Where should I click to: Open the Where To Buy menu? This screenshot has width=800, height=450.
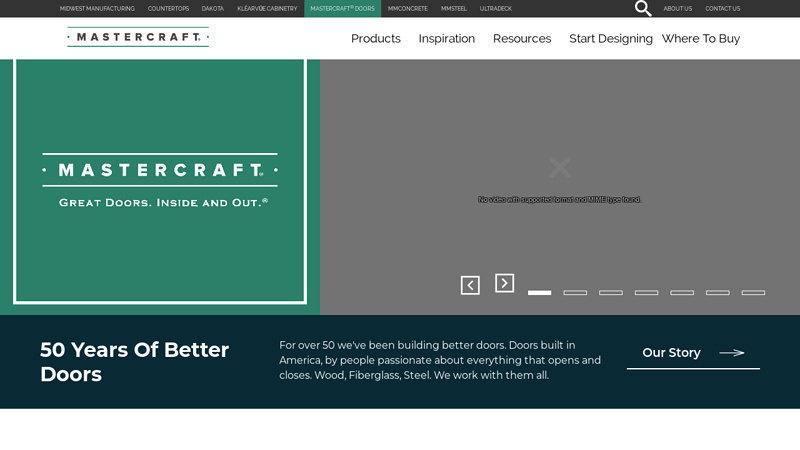click(x=701, y=39)
